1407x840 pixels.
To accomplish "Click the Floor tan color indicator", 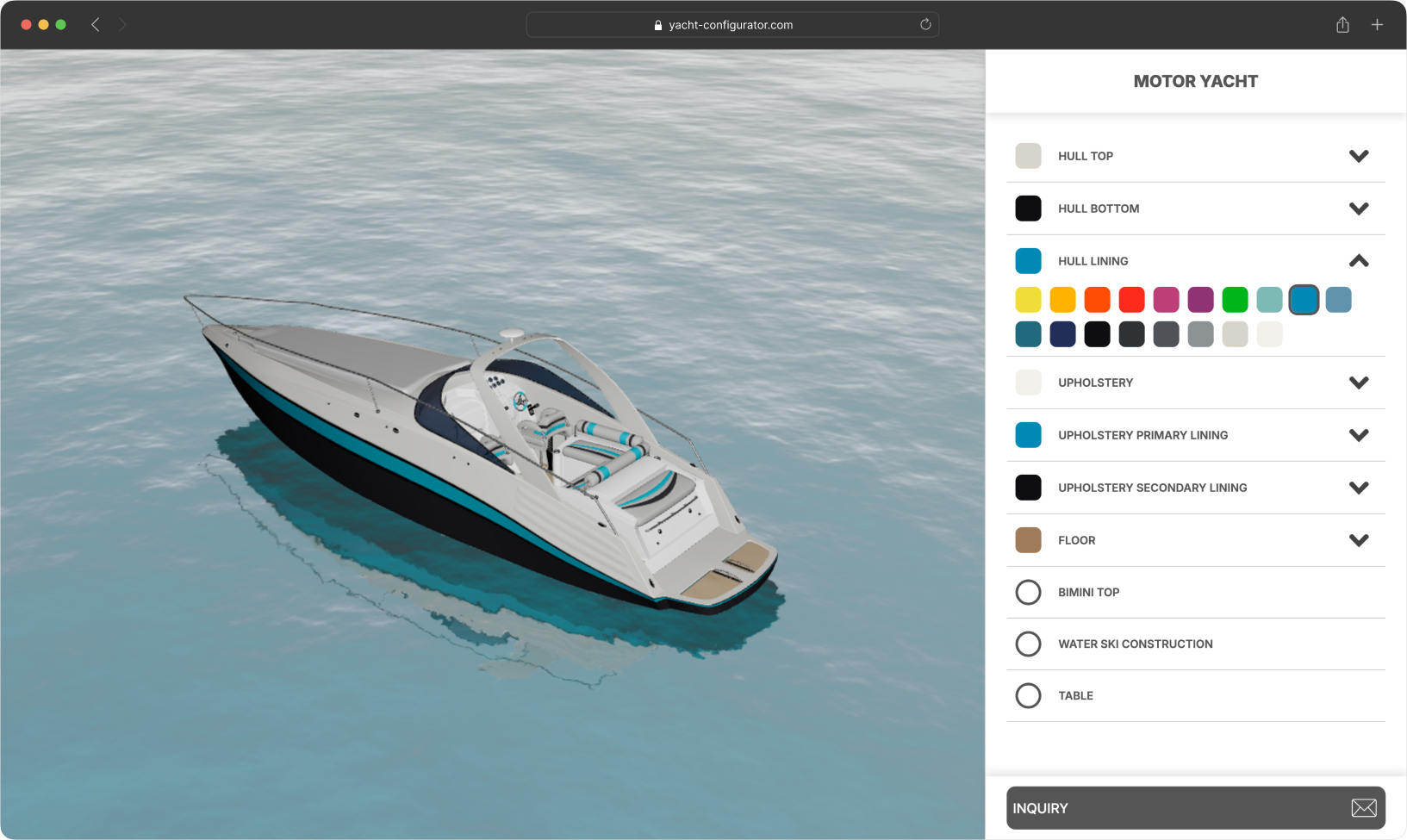I will (x=1028, y=540).
